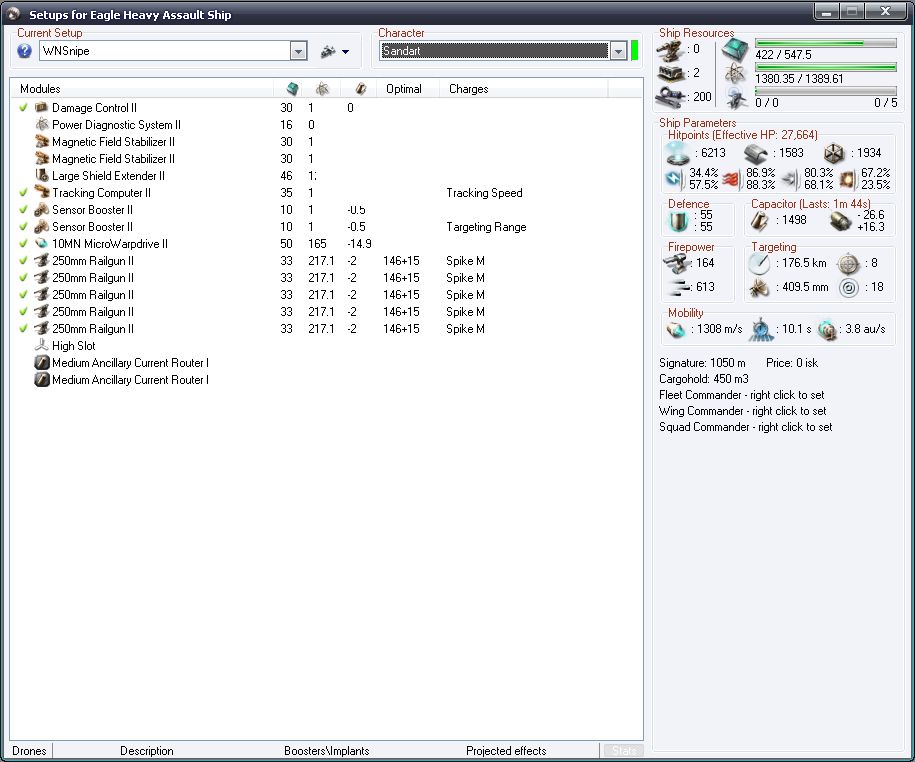
Task: Click the powergrid usage progress bar
Action: [x=826, y=68]
